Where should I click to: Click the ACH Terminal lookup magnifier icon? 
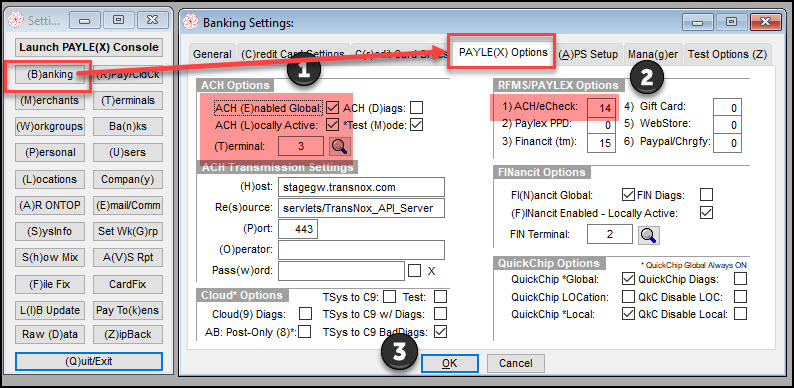click(x=340, y=146)
